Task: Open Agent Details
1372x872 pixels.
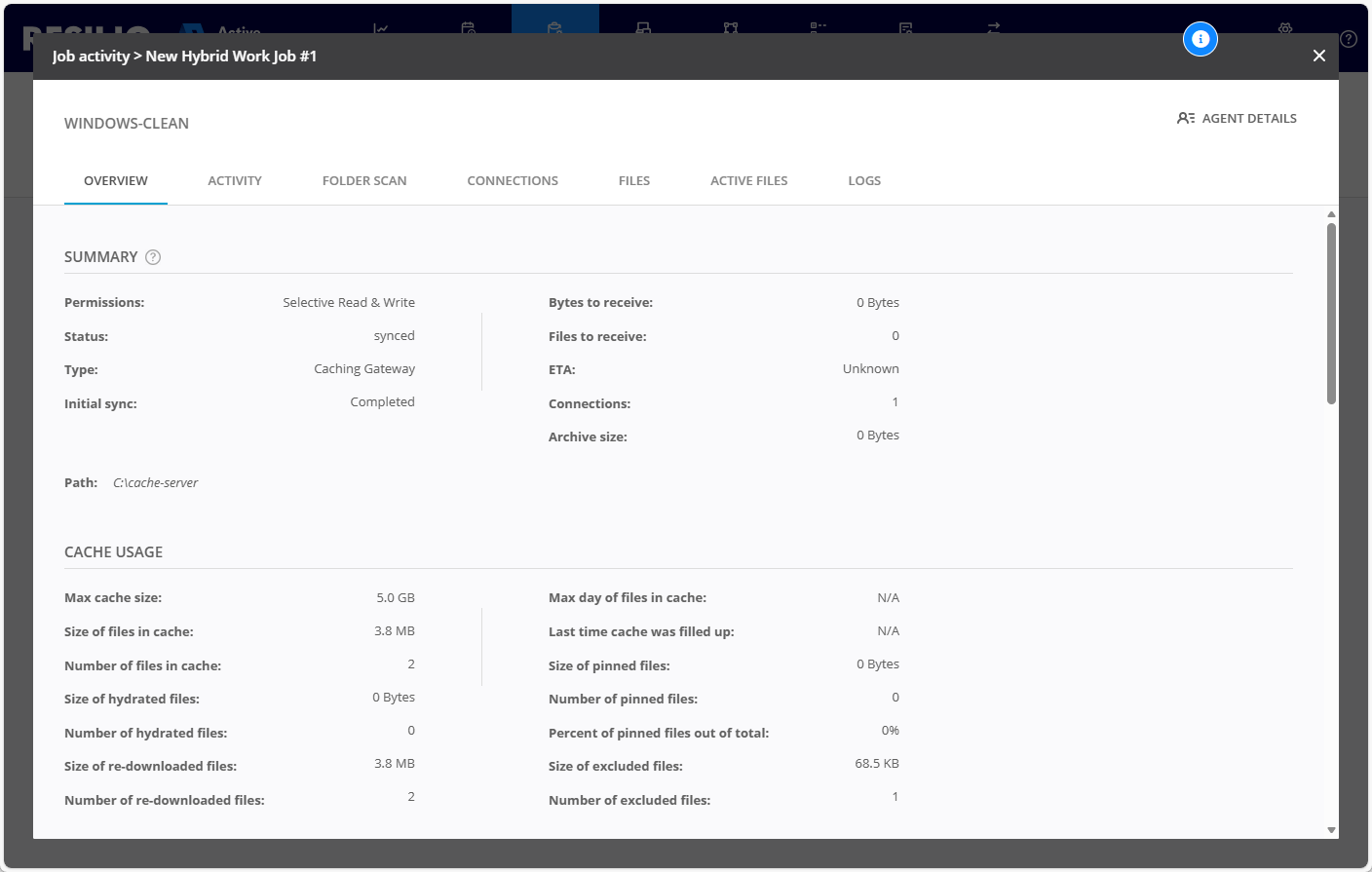Action: [x=1237, y=118]
